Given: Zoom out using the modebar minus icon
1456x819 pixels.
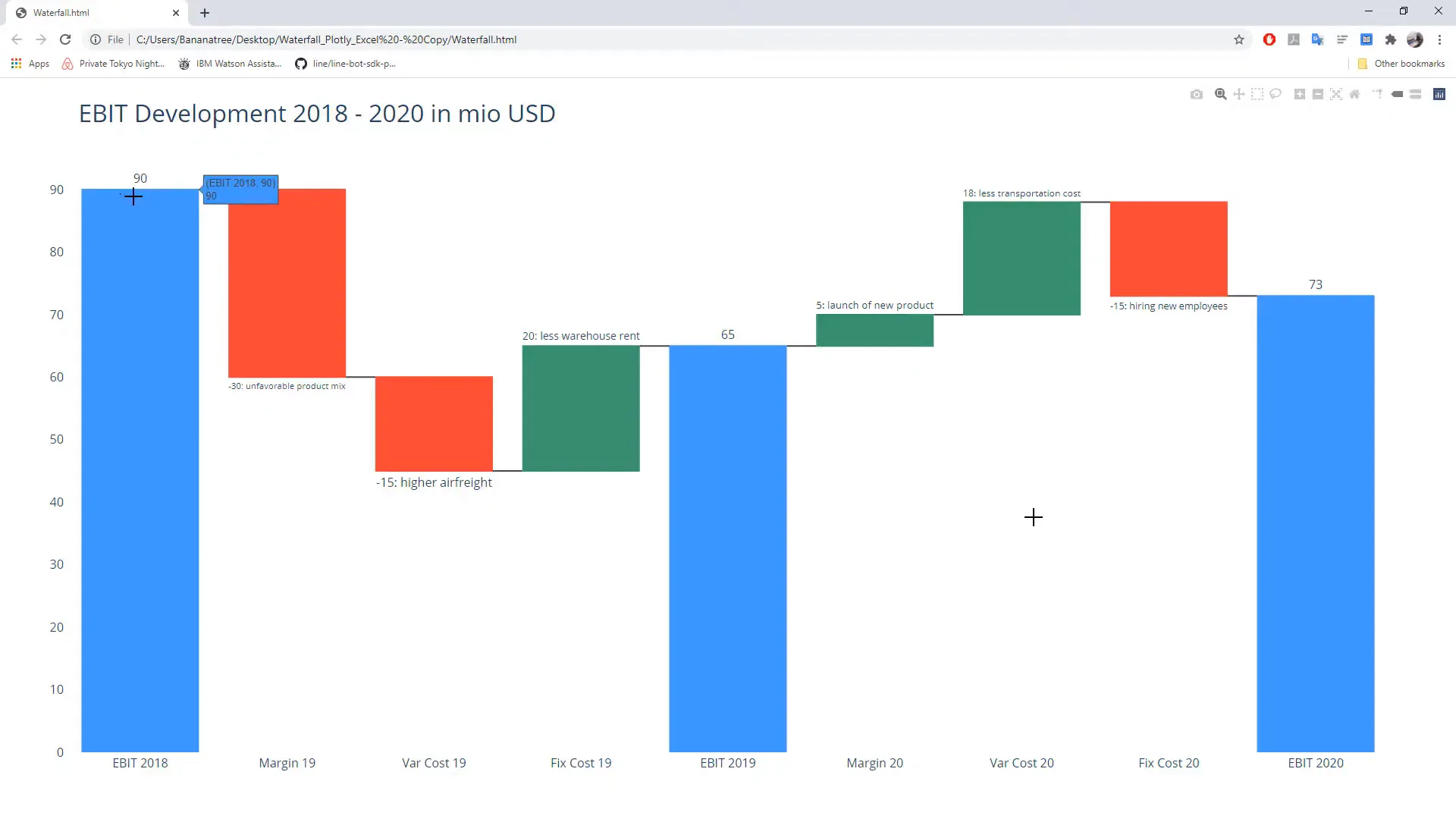Looking at the screenshot, I should [1318, 94].
